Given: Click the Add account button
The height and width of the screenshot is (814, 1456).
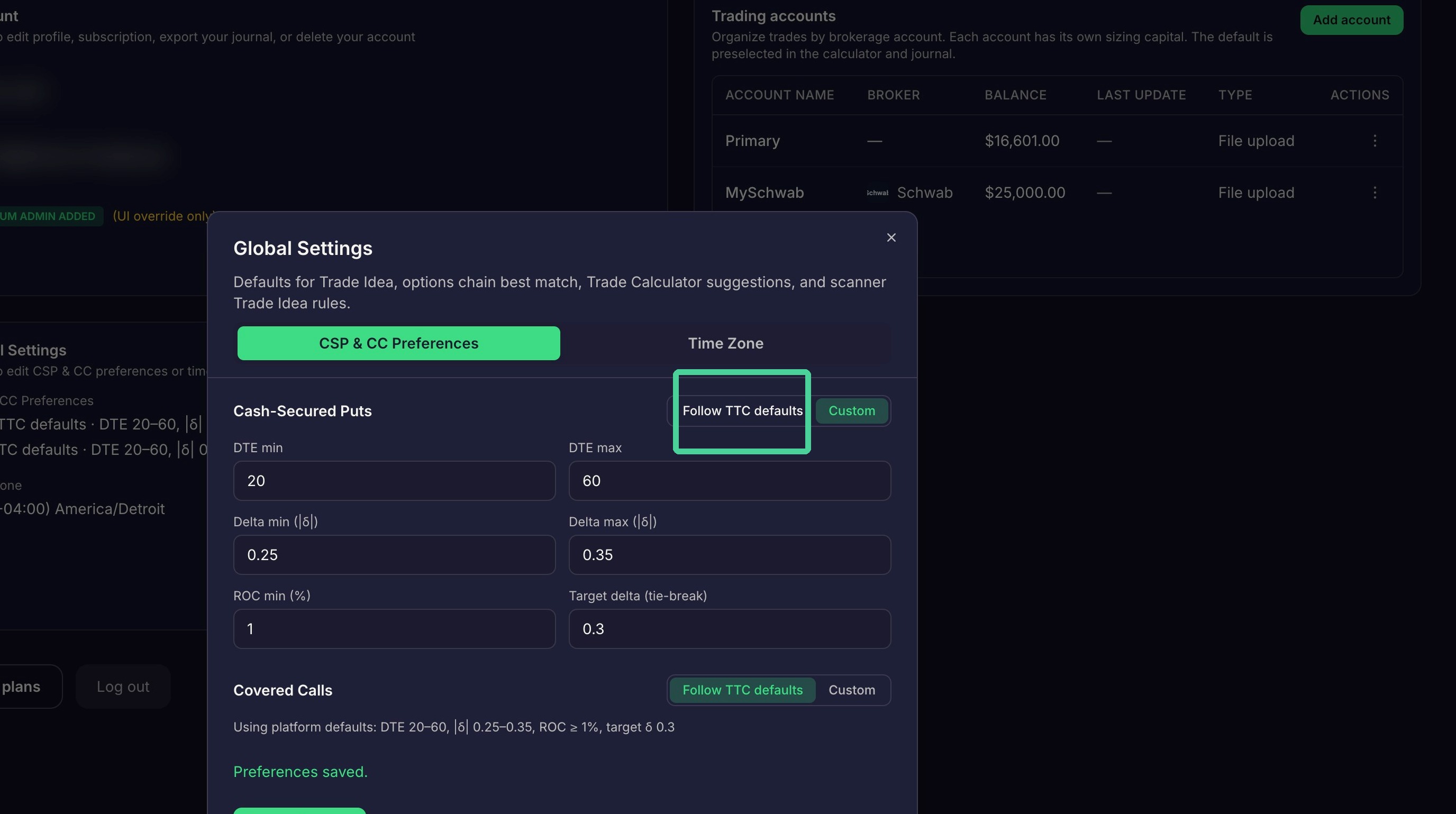Looking at the screenshot, I should 1351,20.
